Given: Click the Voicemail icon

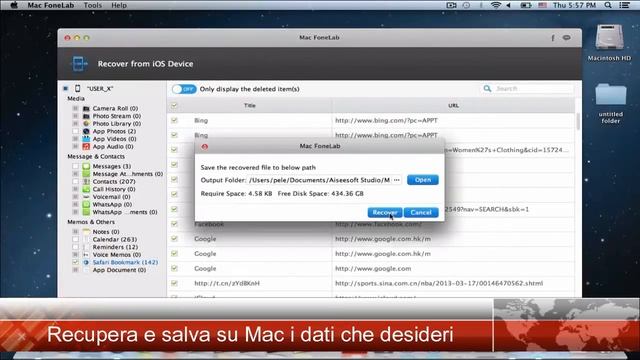Looking at the screenshot, I should tap(86, 197).
